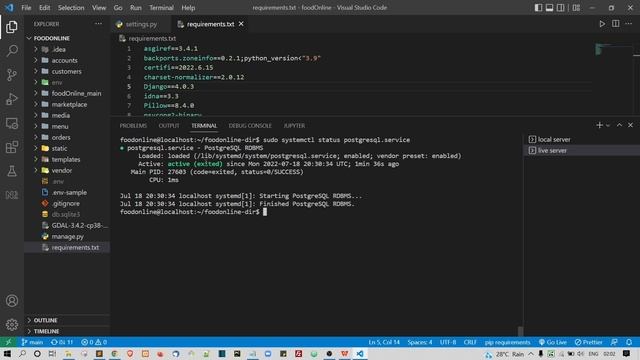Click the terminal vertical scrollbar
Viewport: 640px width, 360px height.
click(520, 331)
